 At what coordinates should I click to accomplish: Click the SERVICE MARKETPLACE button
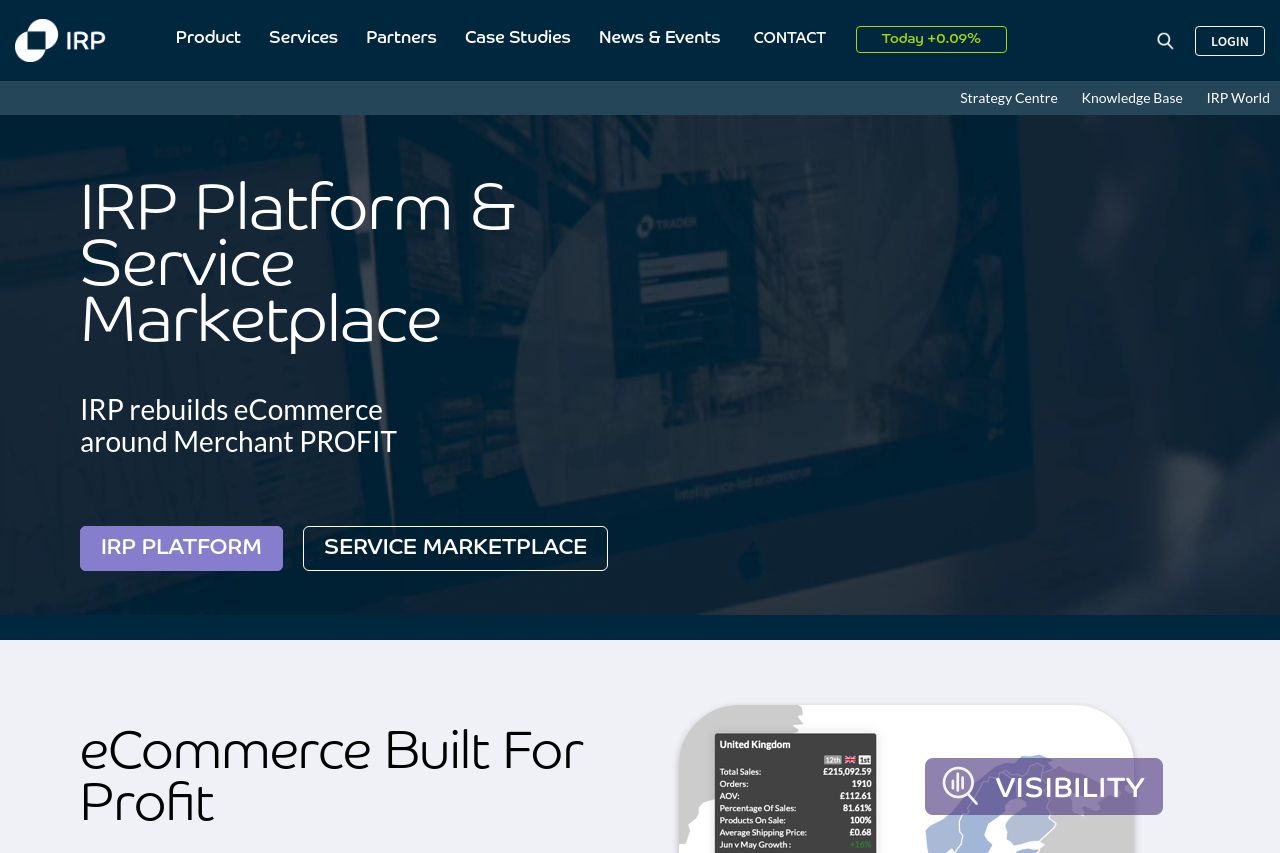coord(455,548)
